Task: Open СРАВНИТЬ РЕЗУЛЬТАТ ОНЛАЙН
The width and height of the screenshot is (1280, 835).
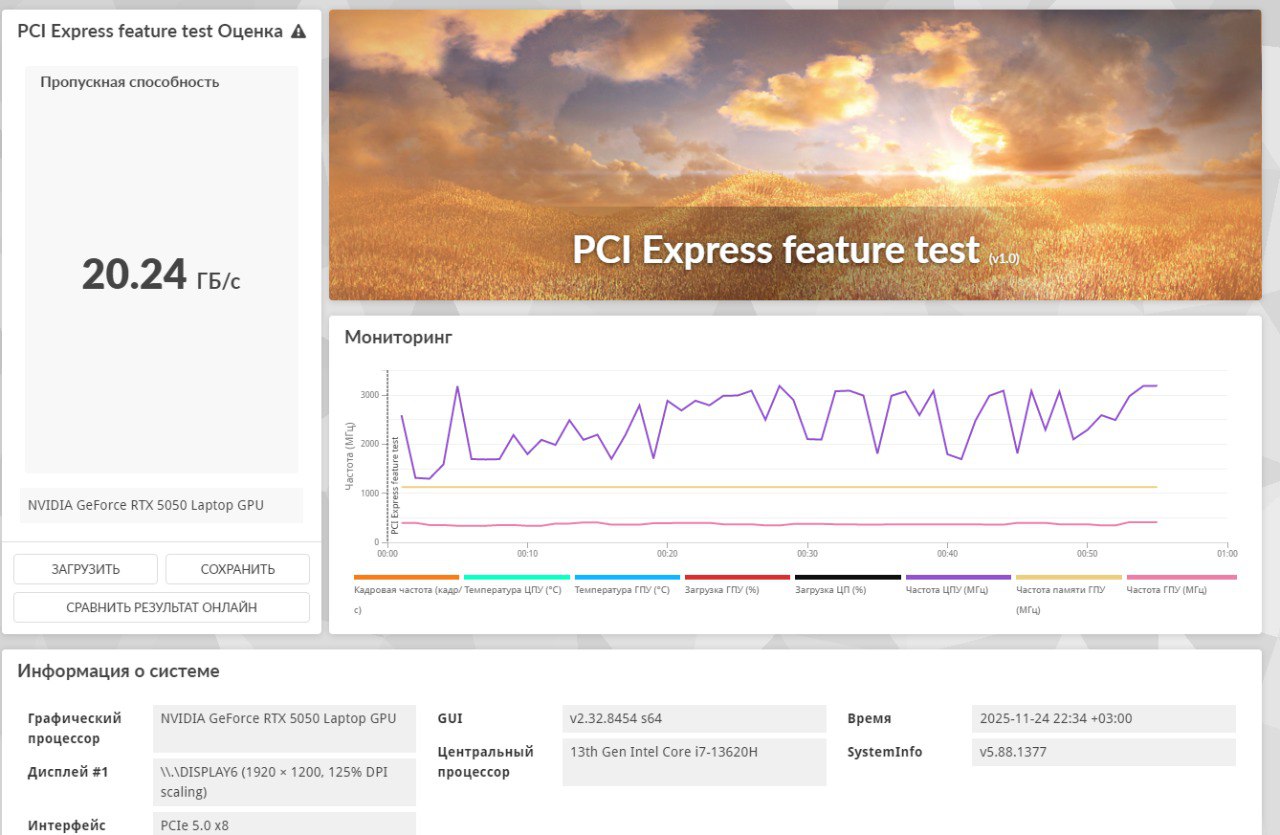Action: tap(161, 607)
